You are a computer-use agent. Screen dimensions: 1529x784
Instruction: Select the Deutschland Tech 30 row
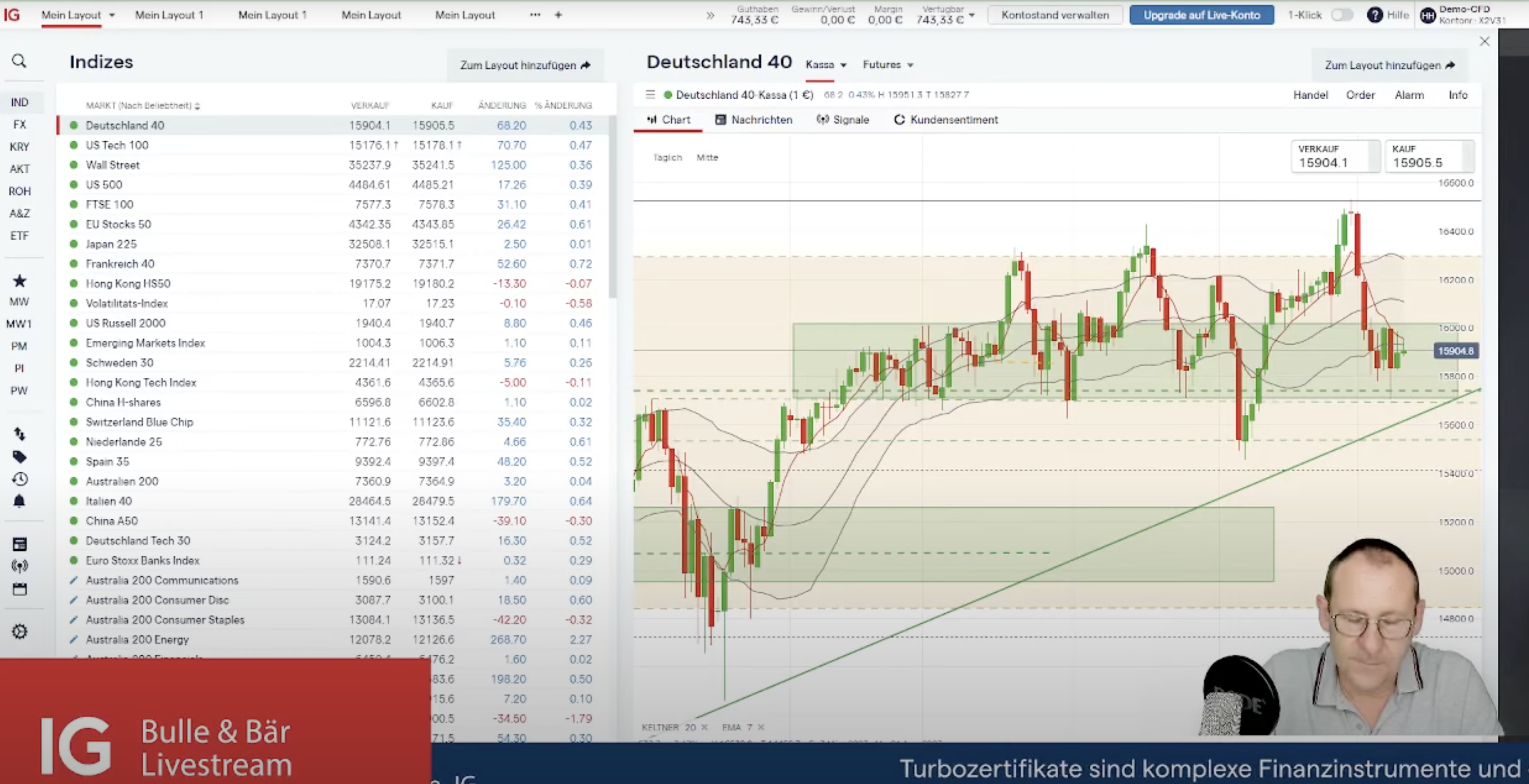click(x=333, y=541)
